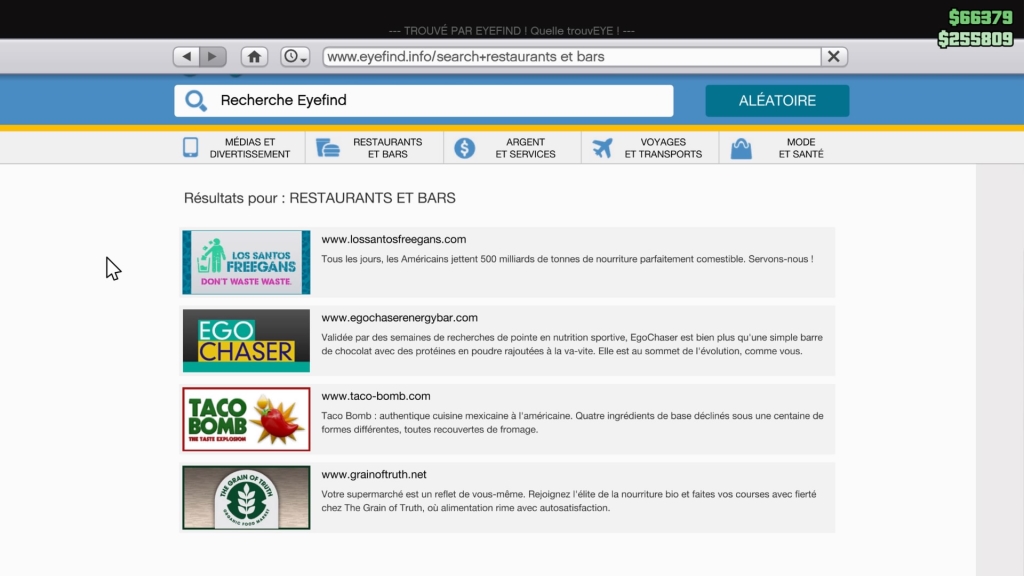Screen dimensions: 1024x576
Task: Click the address bar URL field
Action: tap(571, 57)
